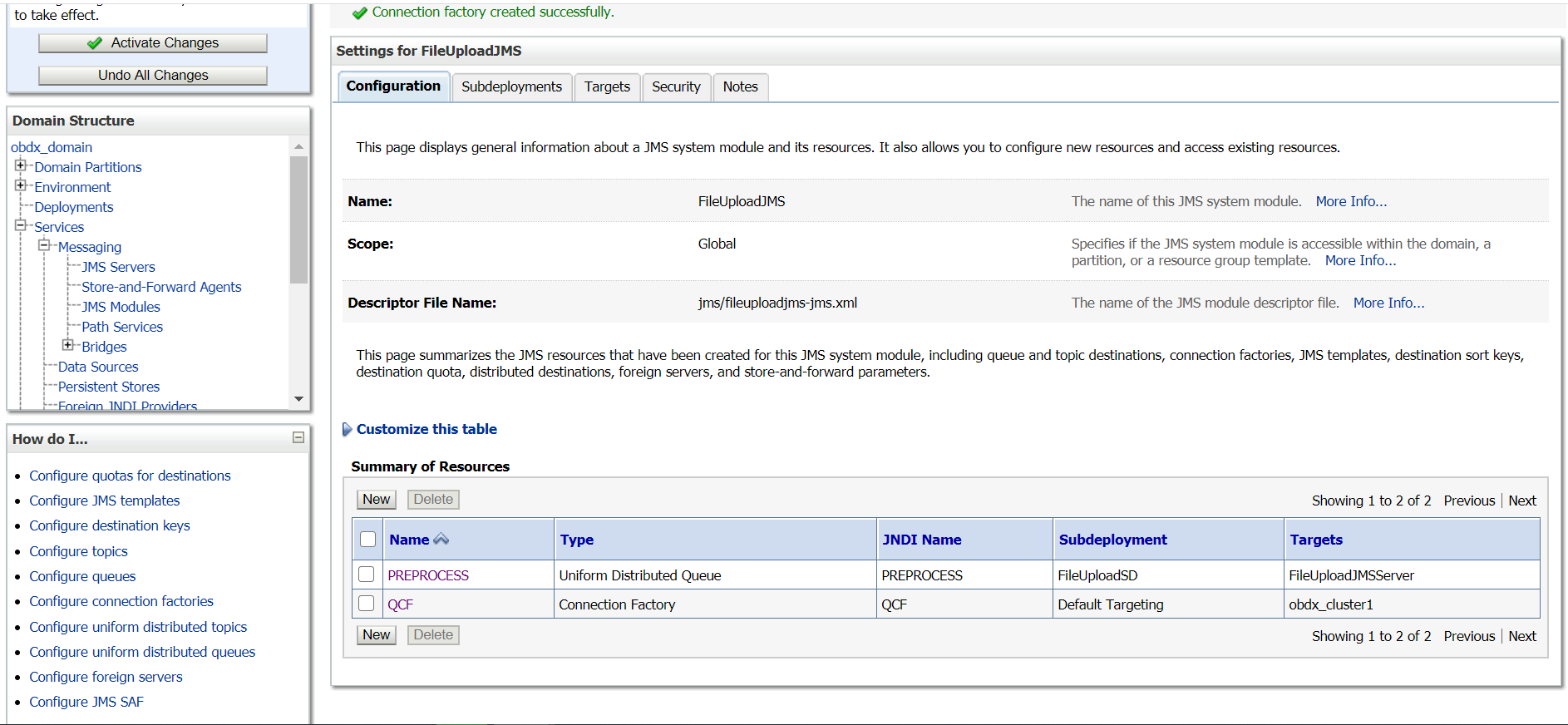Click the FileUploadSD subdeployment cell
The width and height of the screenshot is (1568, 725).
click(x=1097, y=575)
